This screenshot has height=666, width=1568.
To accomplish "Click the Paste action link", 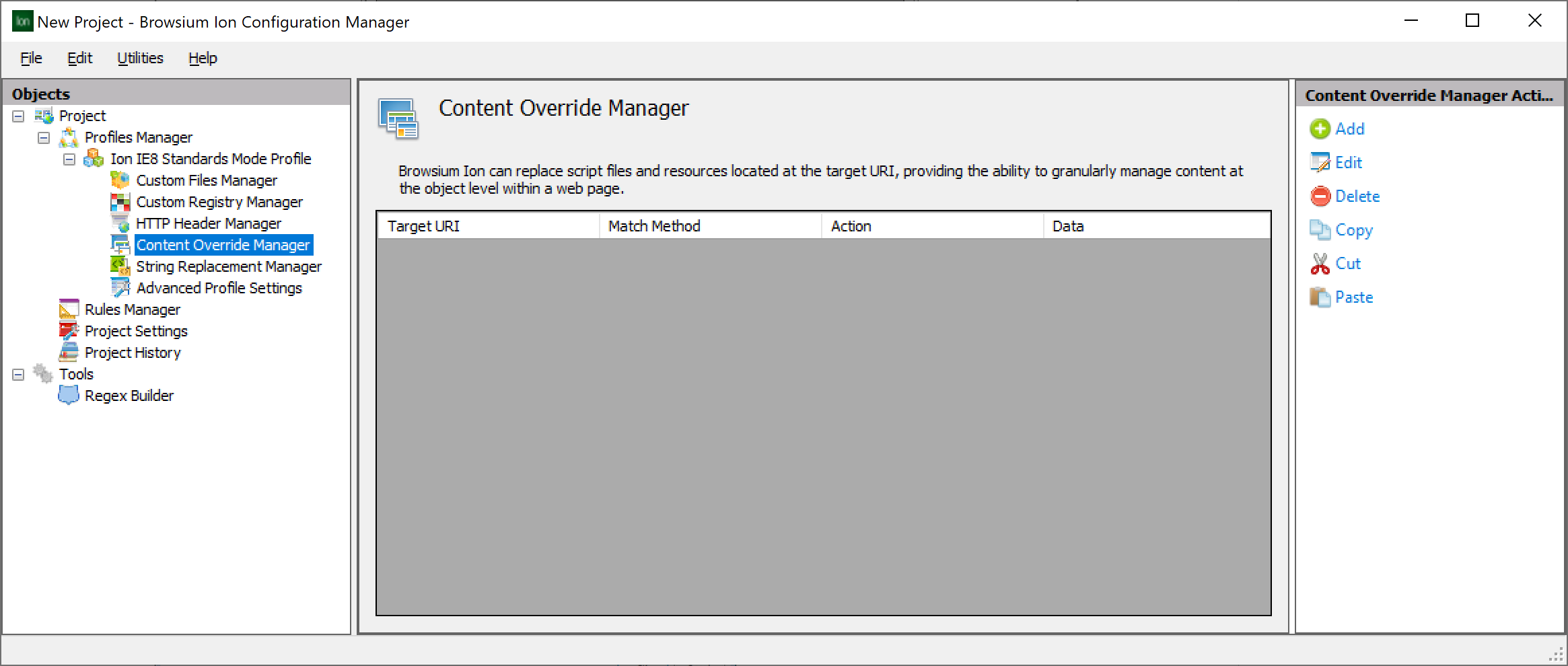I will point(1354,297).
